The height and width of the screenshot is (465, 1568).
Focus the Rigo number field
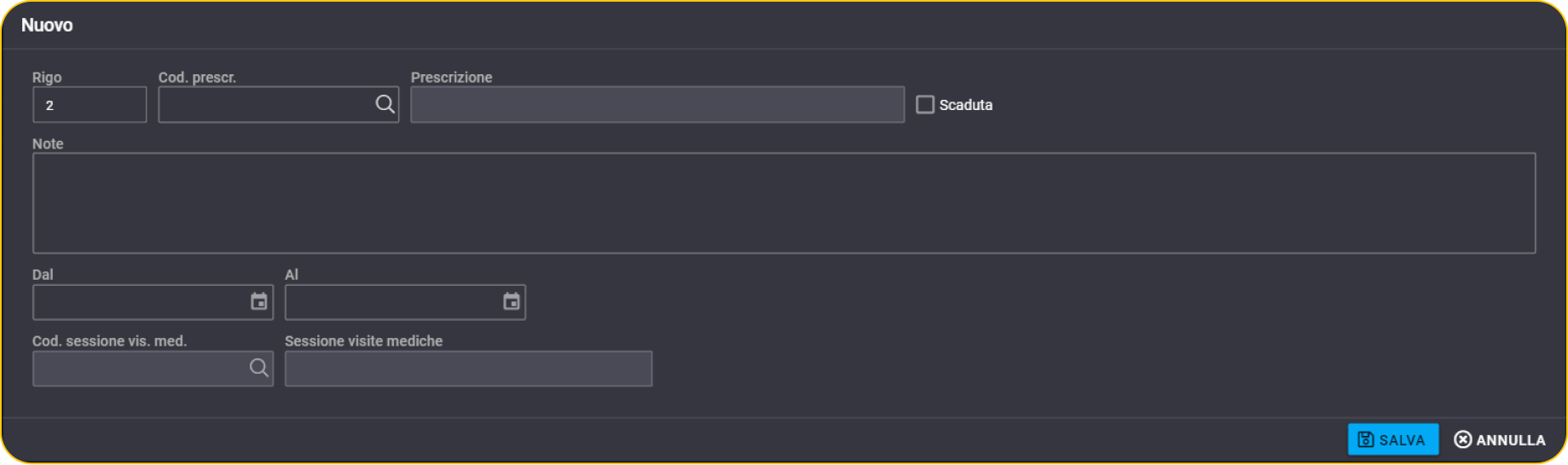[x=90, y=104]
